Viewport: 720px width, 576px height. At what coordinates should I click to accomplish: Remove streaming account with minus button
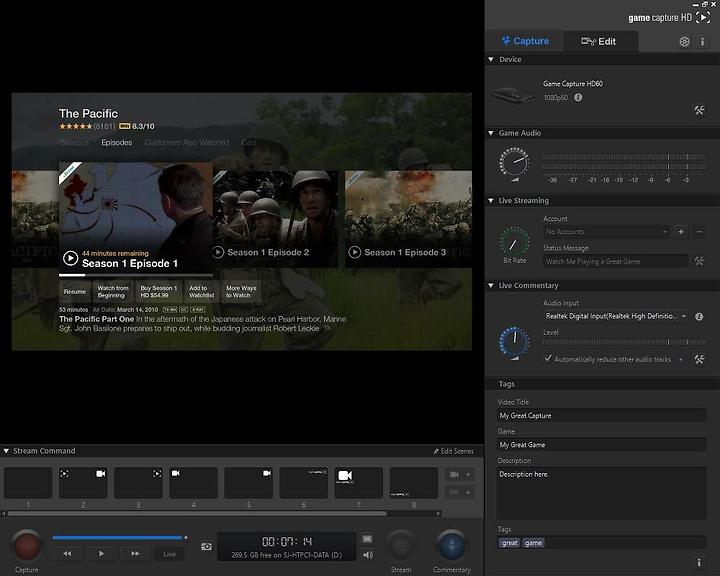[x=699, y=232]
